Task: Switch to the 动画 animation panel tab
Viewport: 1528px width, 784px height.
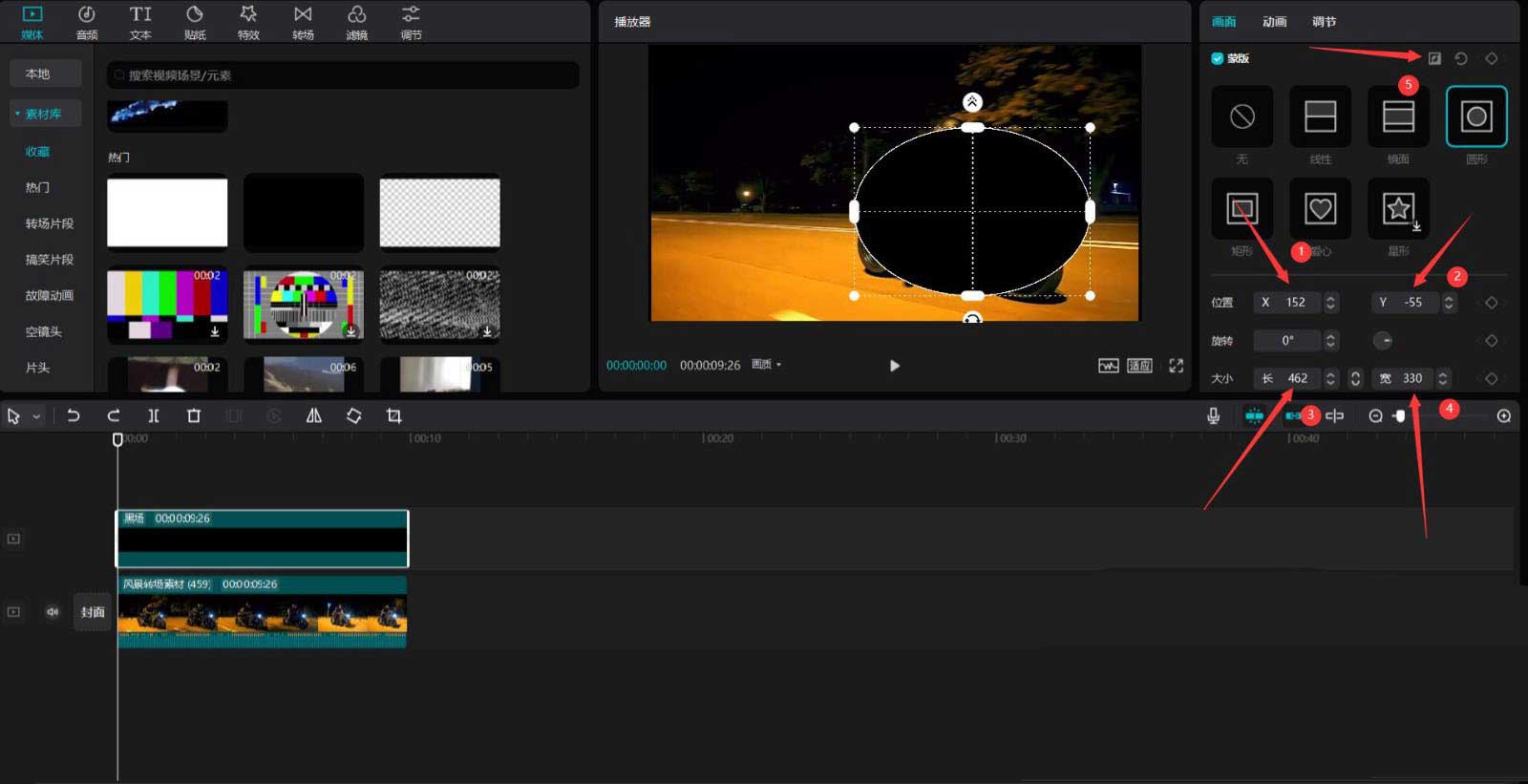Action: [x=1274, y=21]
